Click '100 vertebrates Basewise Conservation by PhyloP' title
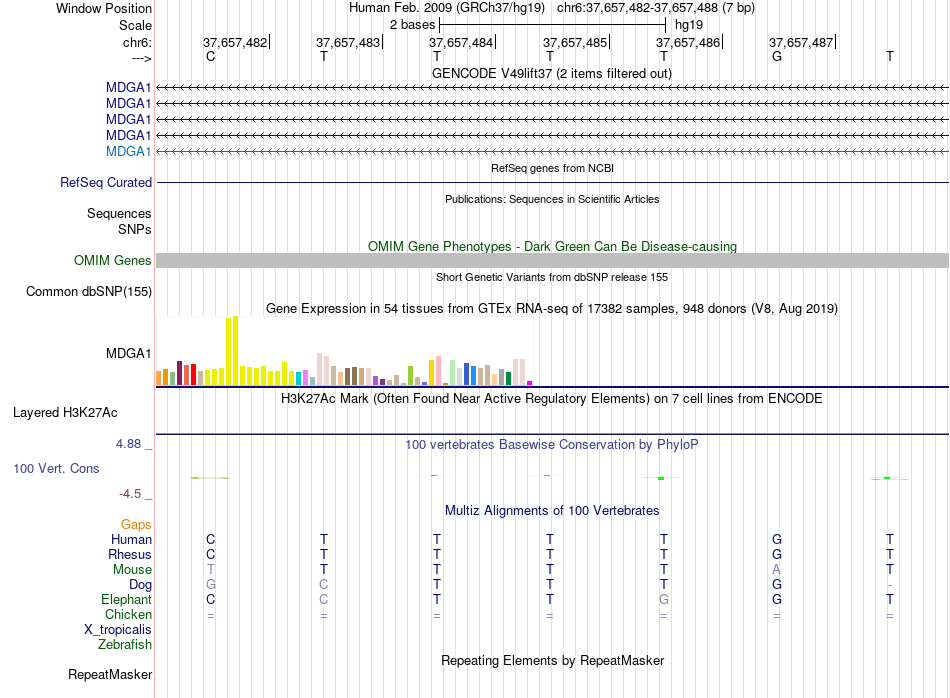The height and width of the screenshot is (698, 950). (552, 445)
